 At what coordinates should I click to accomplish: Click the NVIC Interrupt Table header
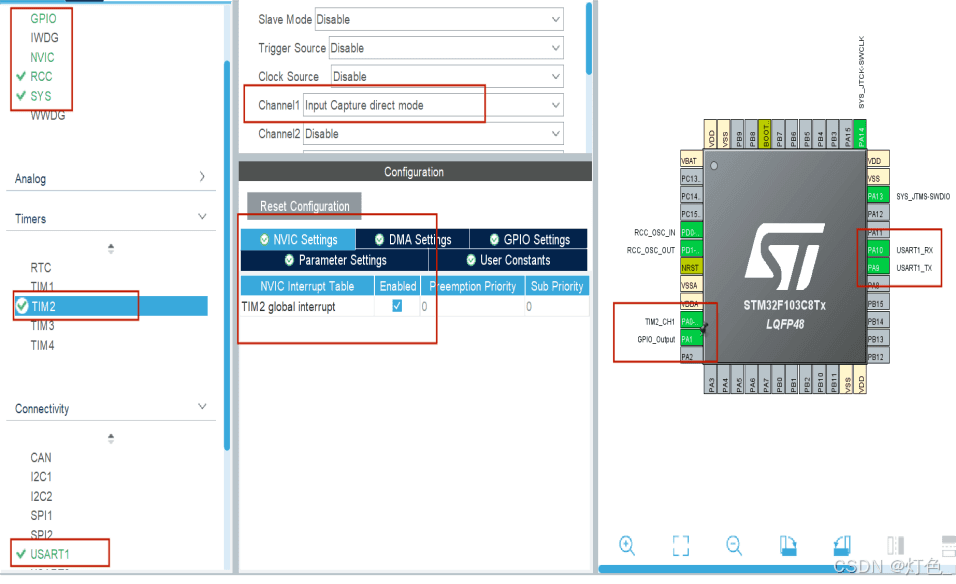click(x=307, y=286)
